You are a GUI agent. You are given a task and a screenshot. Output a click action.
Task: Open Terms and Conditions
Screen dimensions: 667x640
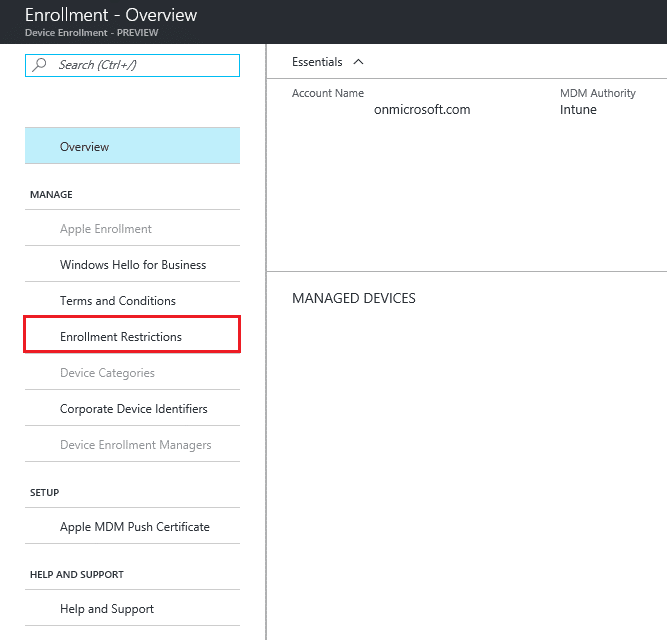132,300
